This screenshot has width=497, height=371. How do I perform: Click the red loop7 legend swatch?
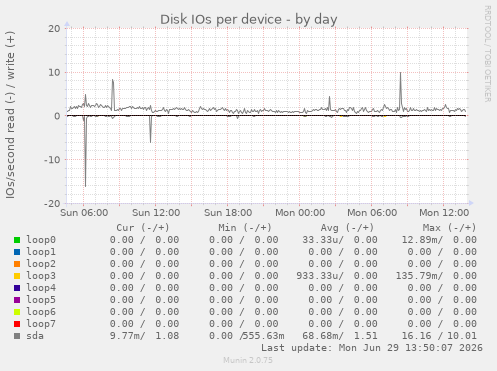pyautogui.click(x=17, y=324)
